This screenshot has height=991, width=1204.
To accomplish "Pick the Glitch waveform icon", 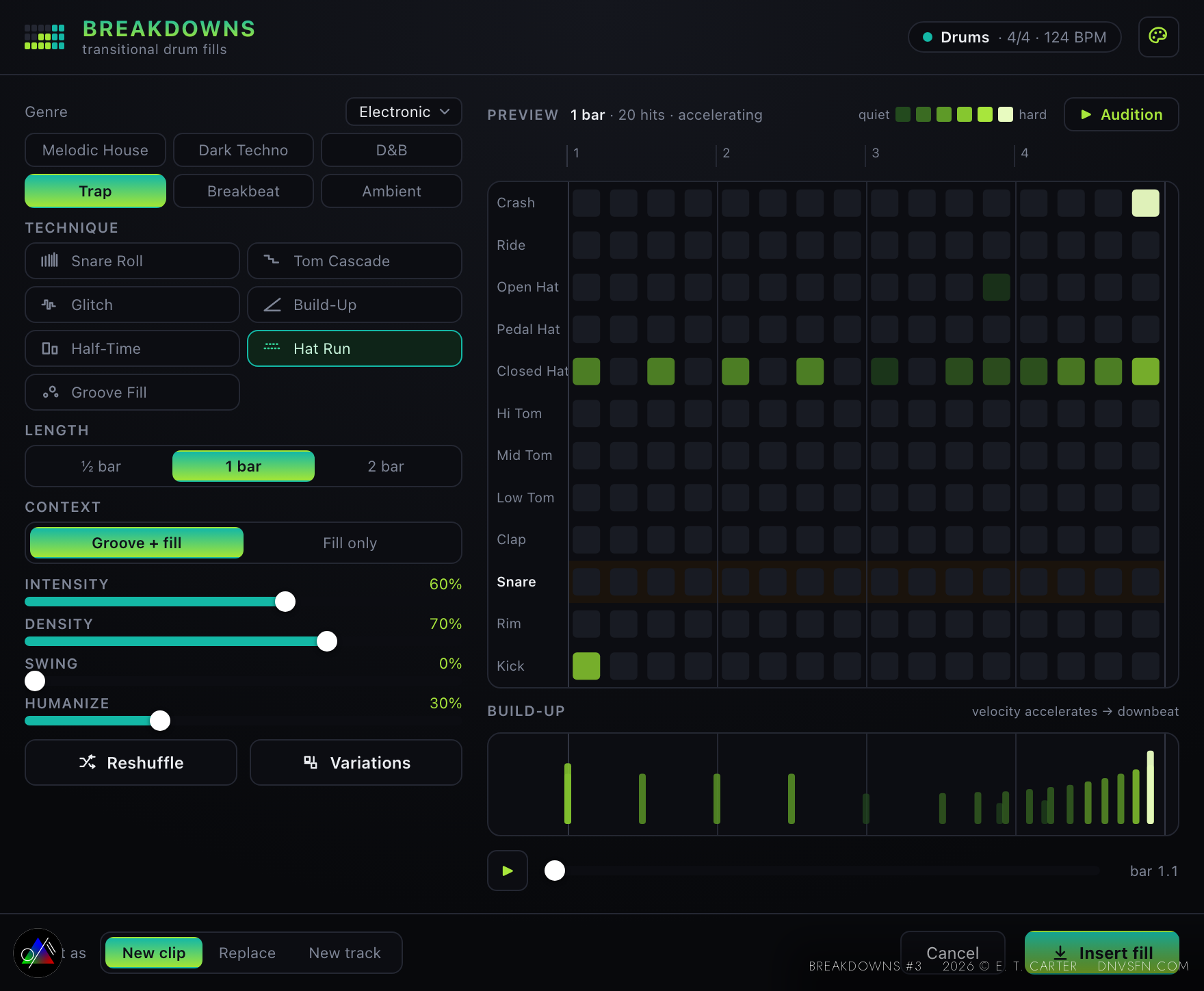I will coord(49,305).
